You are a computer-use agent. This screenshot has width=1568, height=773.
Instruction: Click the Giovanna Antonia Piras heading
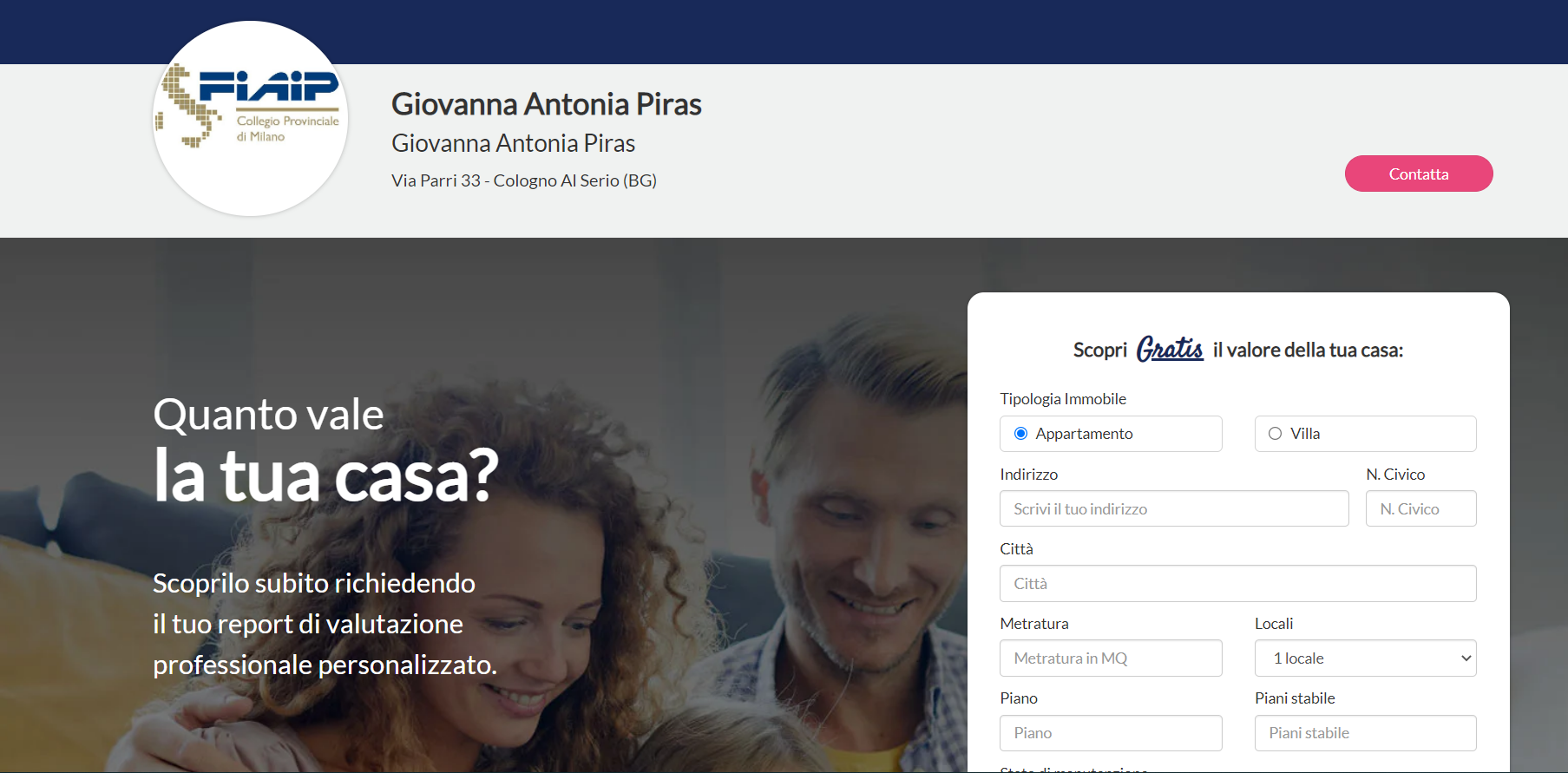pyautogui.click(x=546, y=104)
